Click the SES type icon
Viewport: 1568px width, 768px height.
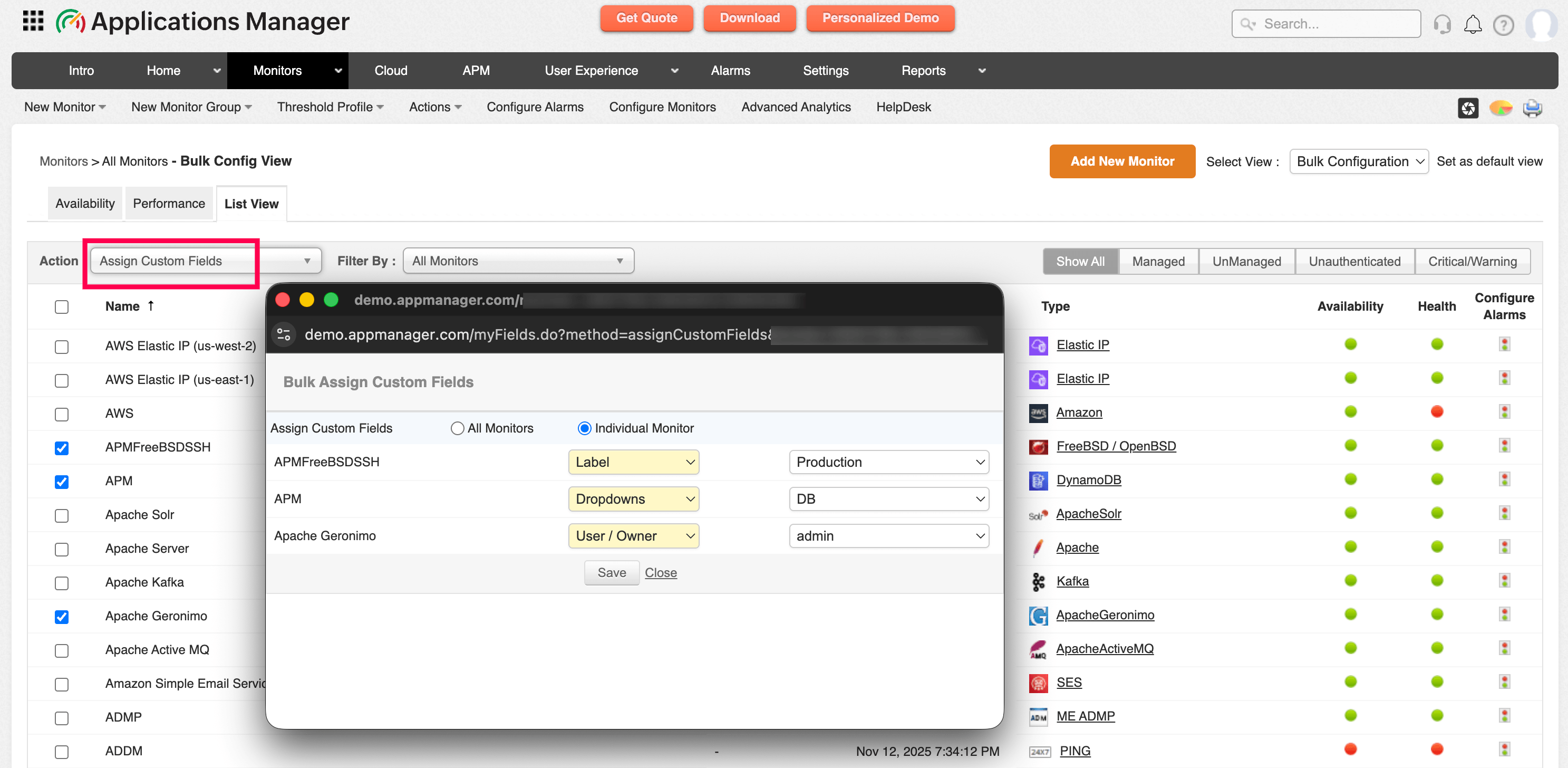point(1038,684)
